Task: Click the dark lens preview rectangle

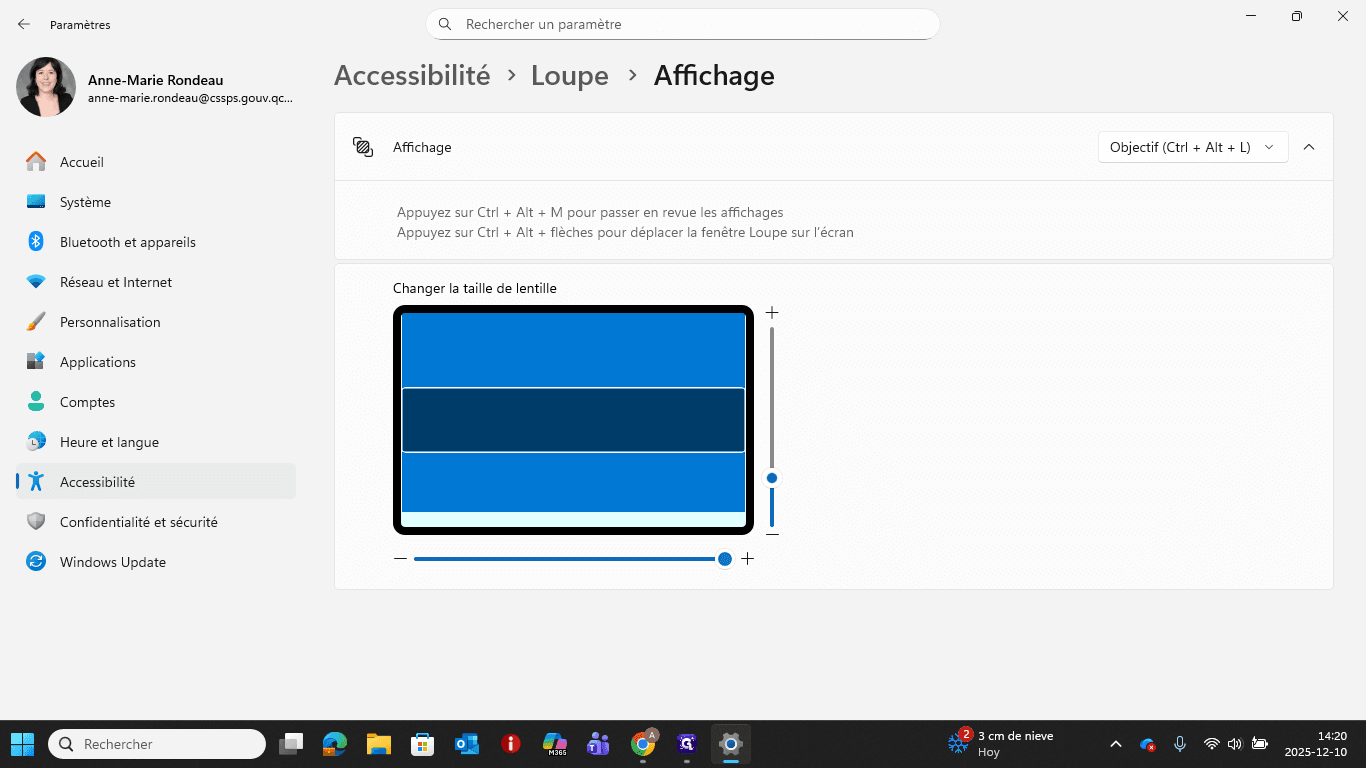Action: pyautogui.click(x=573, y=420)
